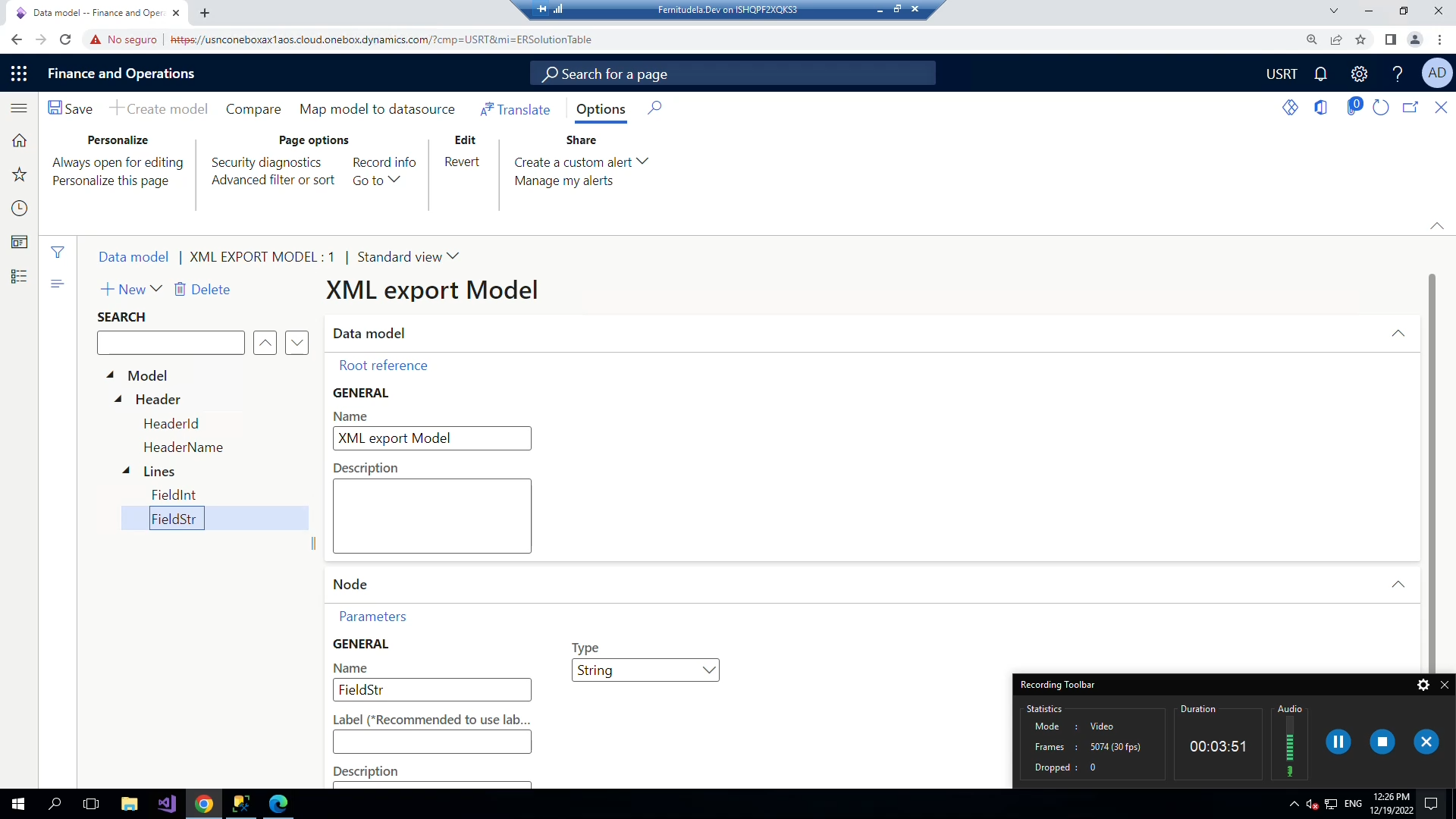1456x819 pixels.
Task: Pause the screen recording
Action: coord(1338,742)
